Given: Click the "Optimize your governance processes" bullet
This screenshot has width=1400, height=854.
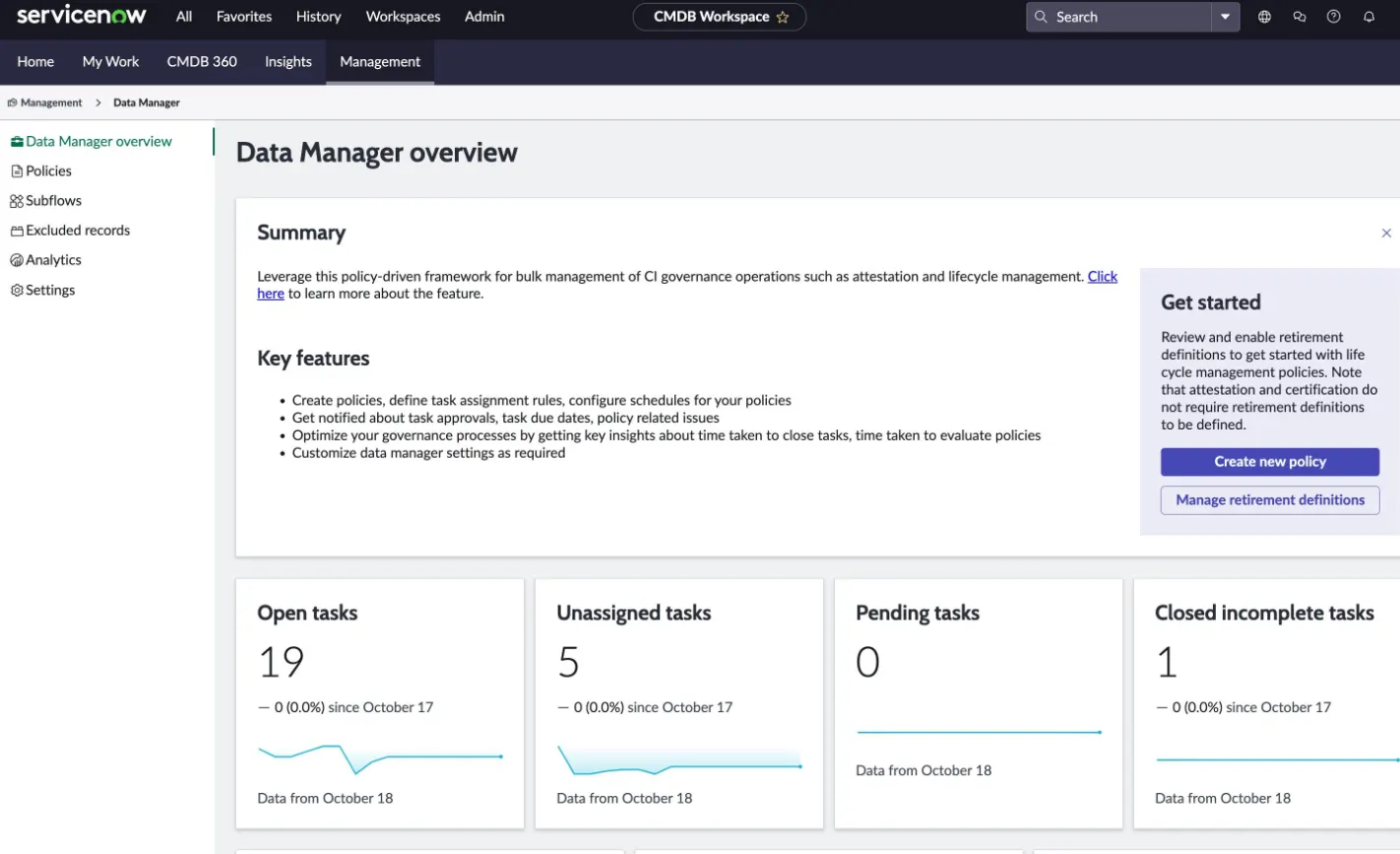Looking at the screenshot, I should point(667,435).
